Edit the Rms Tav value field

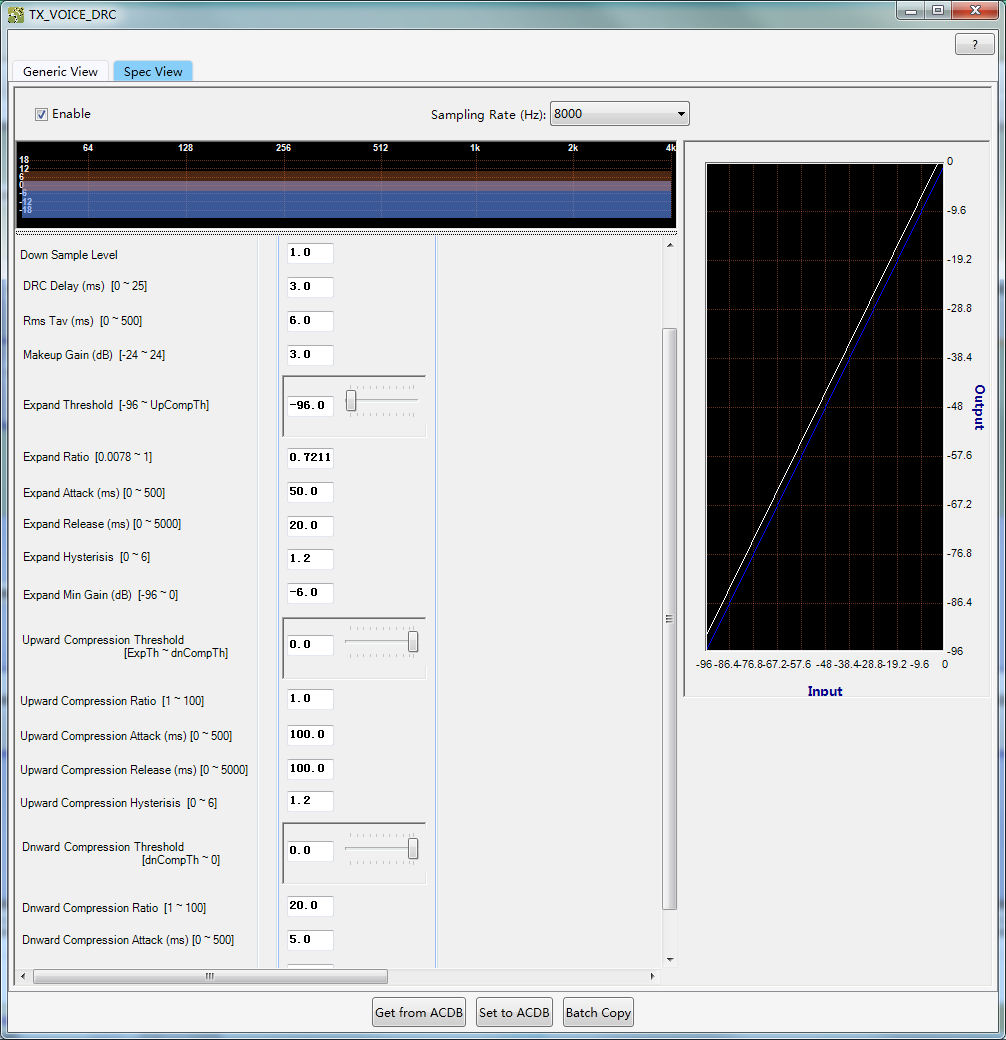pyautogui.click(x=310, y=320)
